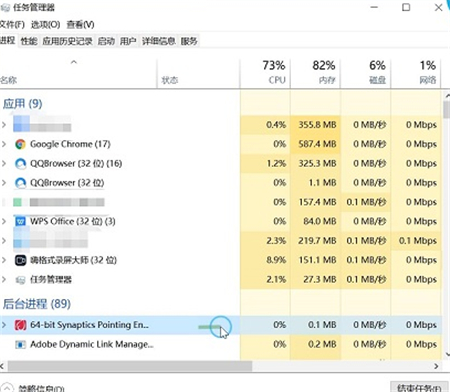
Task: Expand the blurred app using 219.7 MB
Action: click(4, 241)
